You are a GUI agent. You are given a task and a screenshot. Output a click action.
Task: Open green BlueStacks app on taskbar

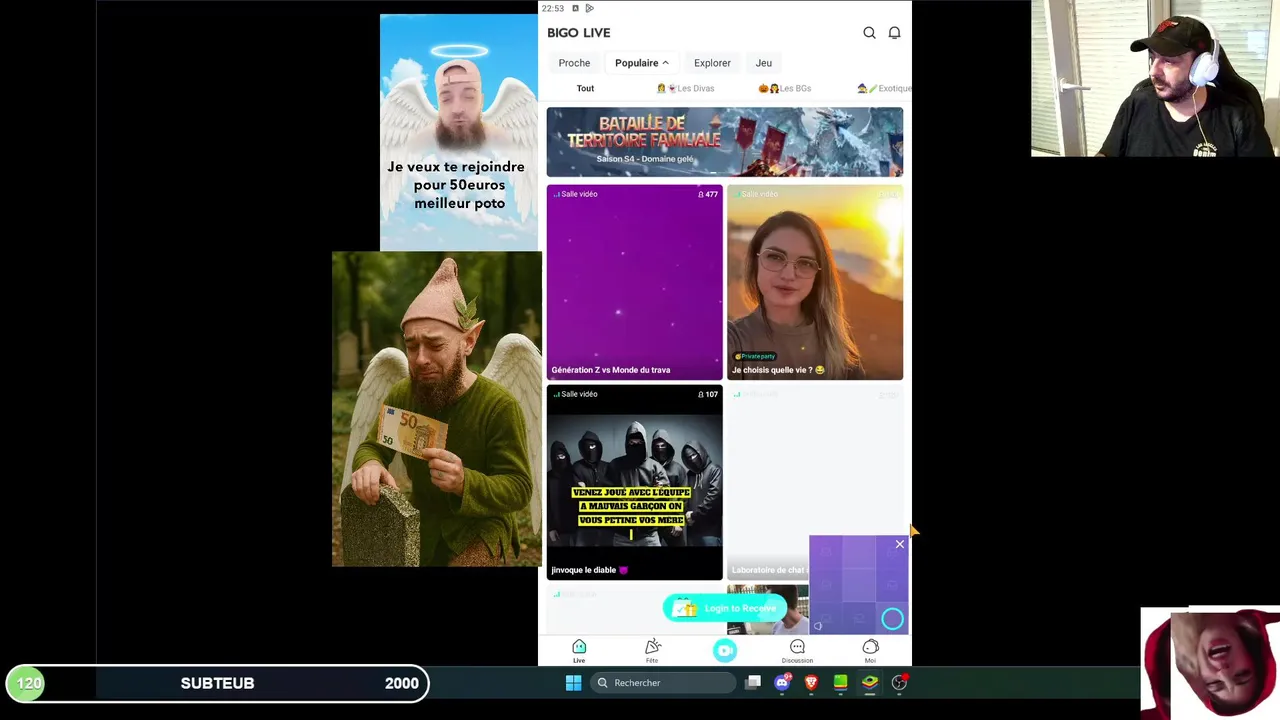840,683
